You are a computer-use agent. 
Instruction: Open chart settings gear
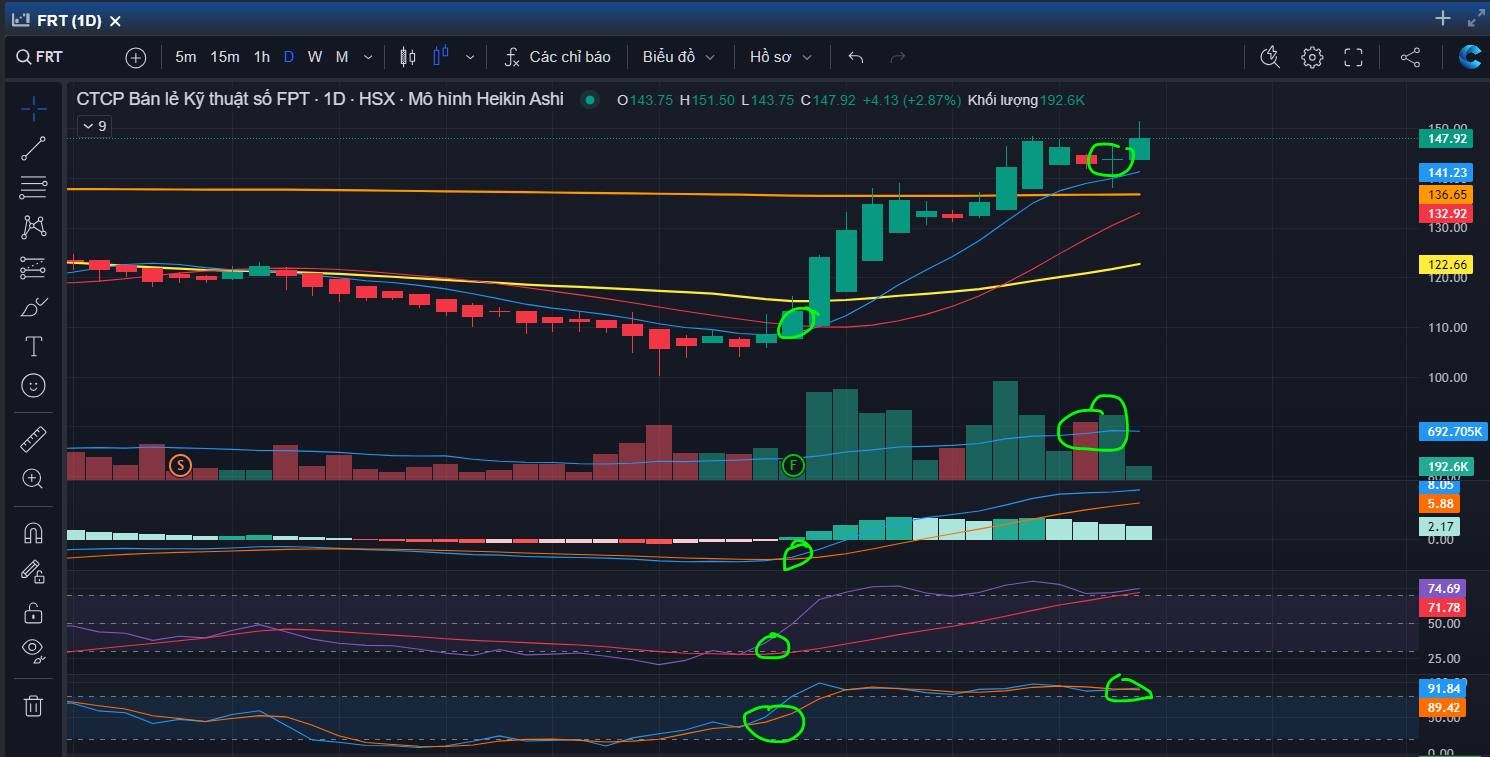pyautogui.click(x=1312, y=57)
